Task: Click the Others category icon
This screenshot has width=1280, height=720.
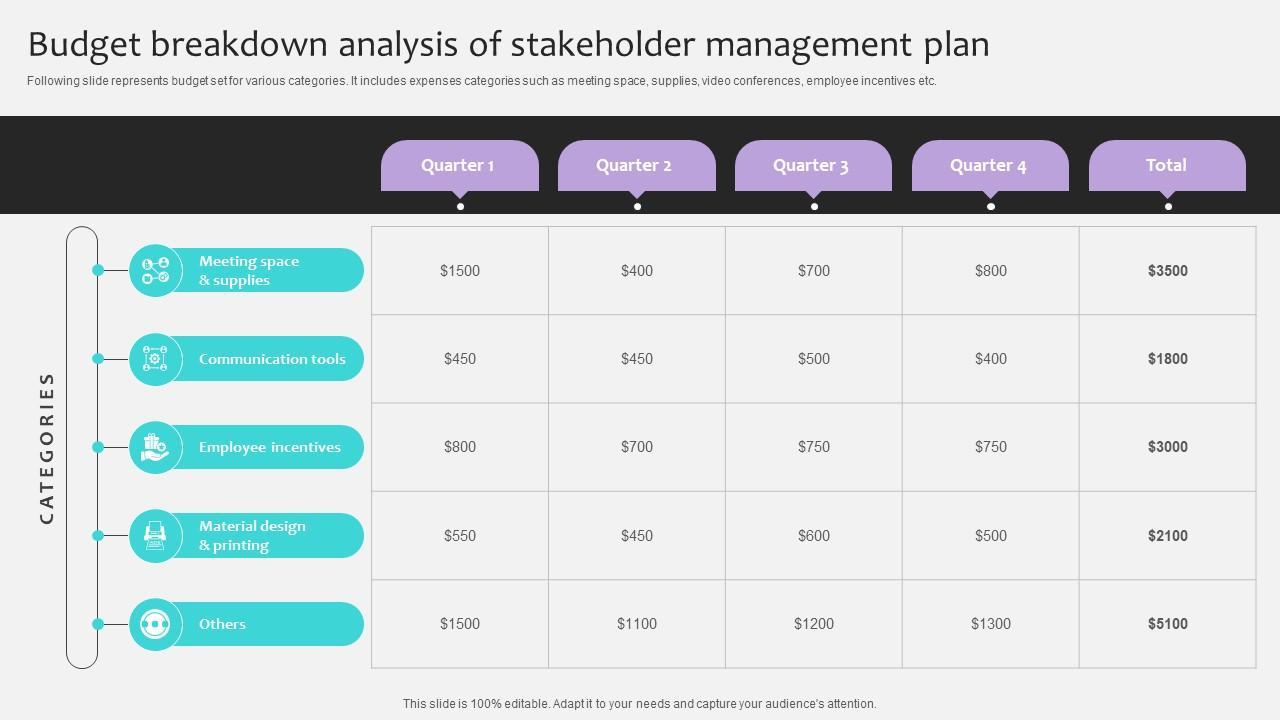Action: [155, 624]
